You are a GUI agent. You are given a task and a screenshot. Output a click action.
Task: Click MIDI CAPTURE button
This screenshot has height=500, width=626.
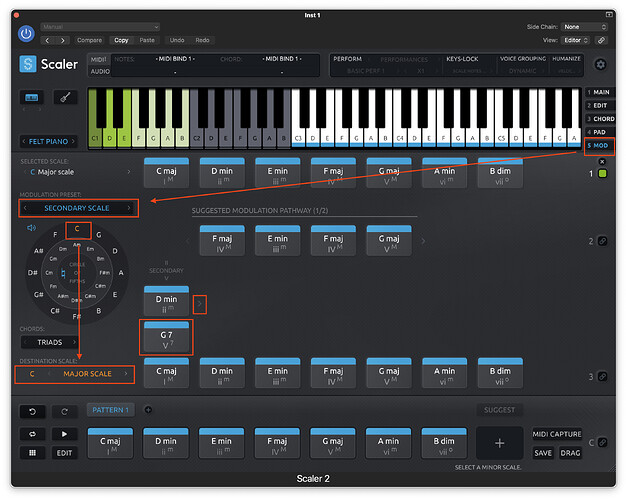point(557,434)
